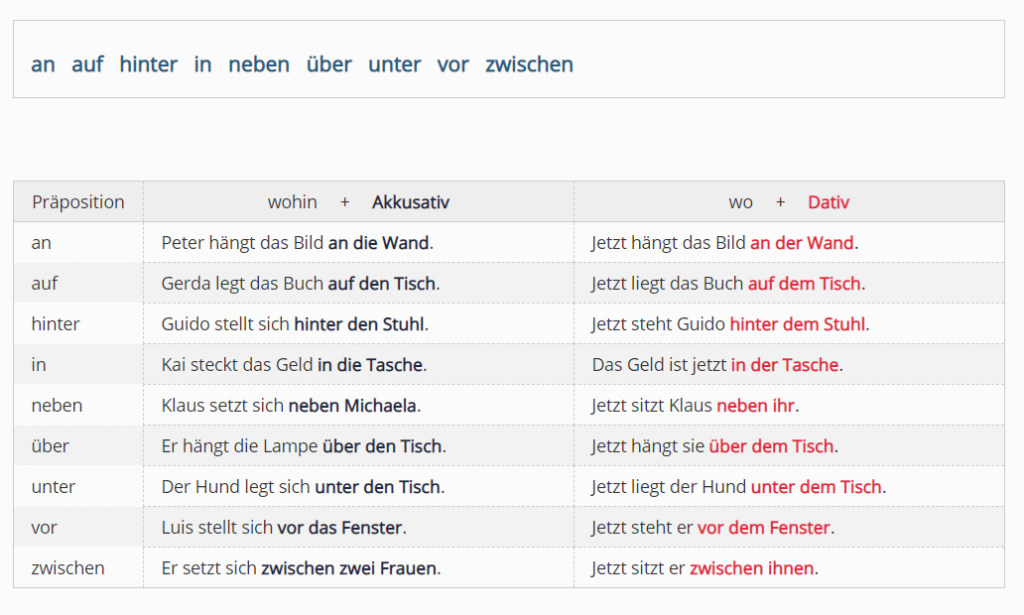1024x615 pixels.
Task: Click 'Jetzt hängt das Bild an der Wand'
Action: pyautogui.click(x=725, y=243)
